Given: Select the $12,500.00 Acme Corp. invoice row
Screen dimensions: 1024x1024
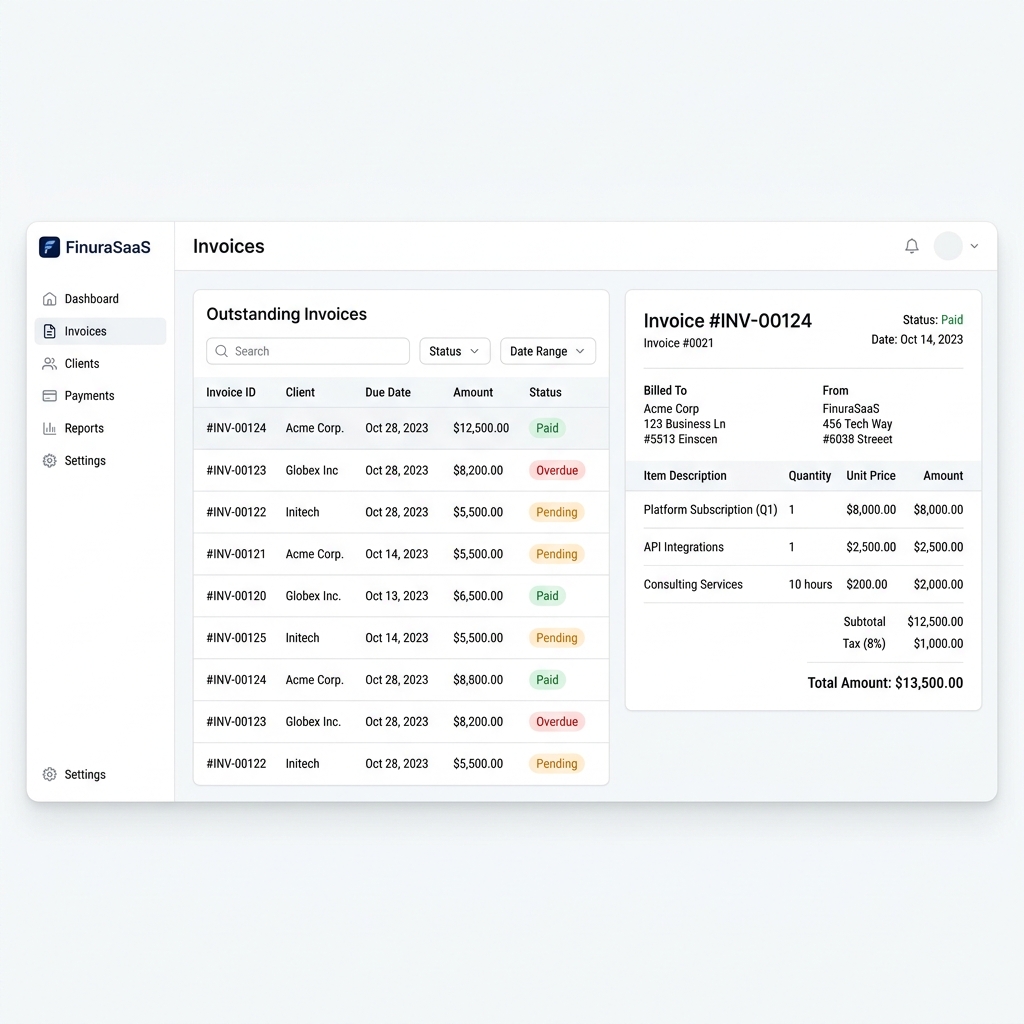Looking at the screenshot, I should (x=401, y=428).
